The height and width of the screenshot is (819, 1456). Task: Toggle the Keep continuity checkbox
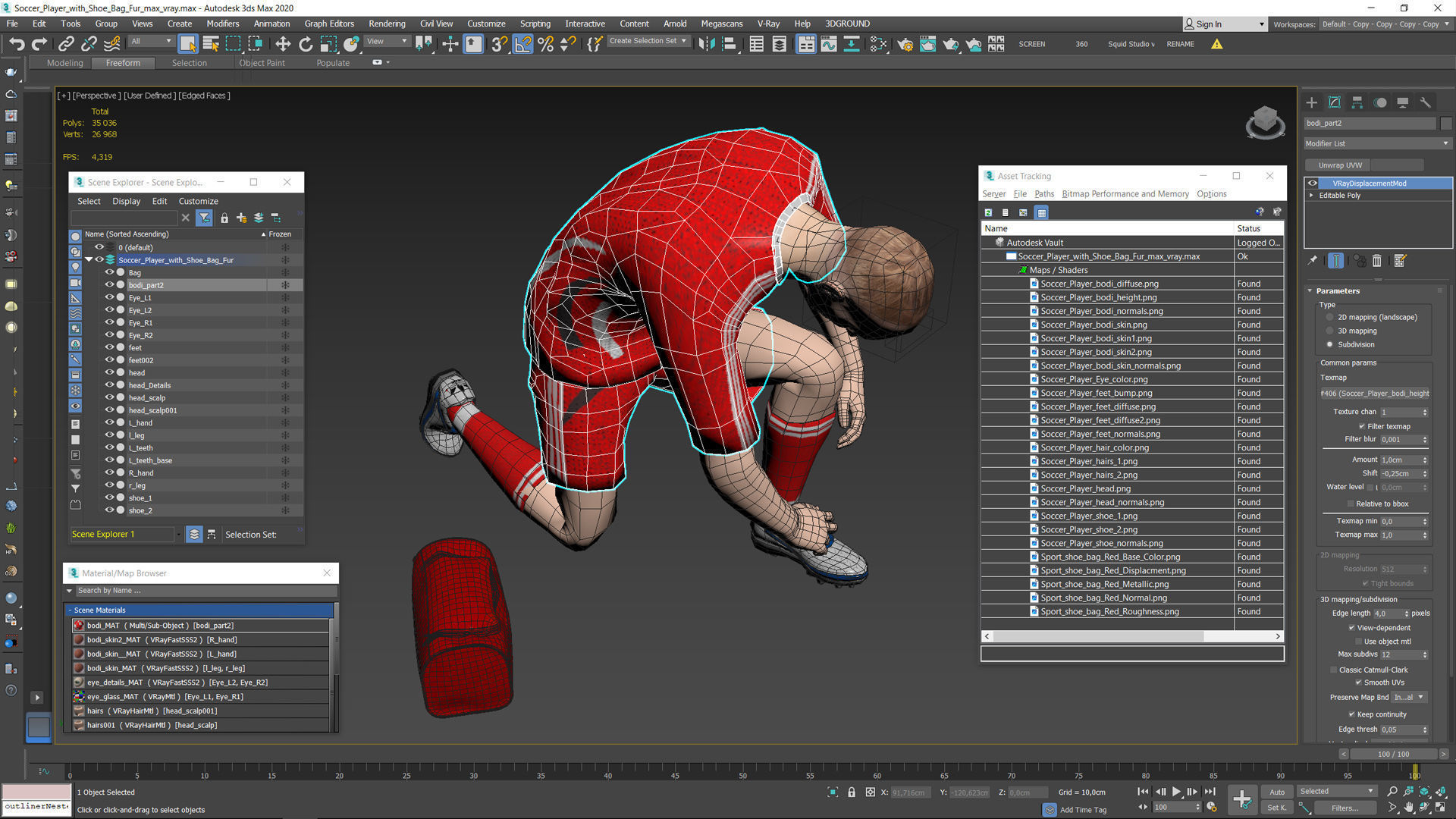point(1351,714)
